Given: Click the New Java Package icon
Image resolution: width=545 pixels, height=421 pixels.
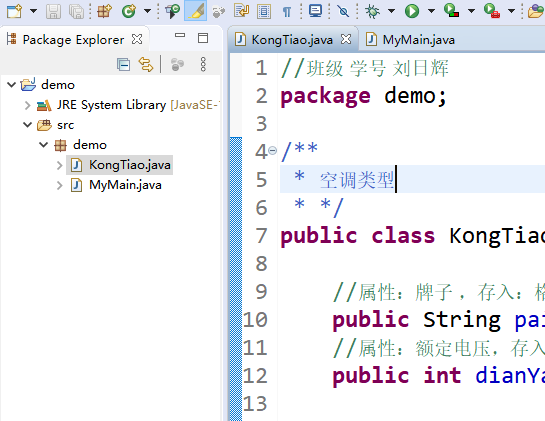Looking at the screenshot, I should pyautogui.click(x=104, y=11).
